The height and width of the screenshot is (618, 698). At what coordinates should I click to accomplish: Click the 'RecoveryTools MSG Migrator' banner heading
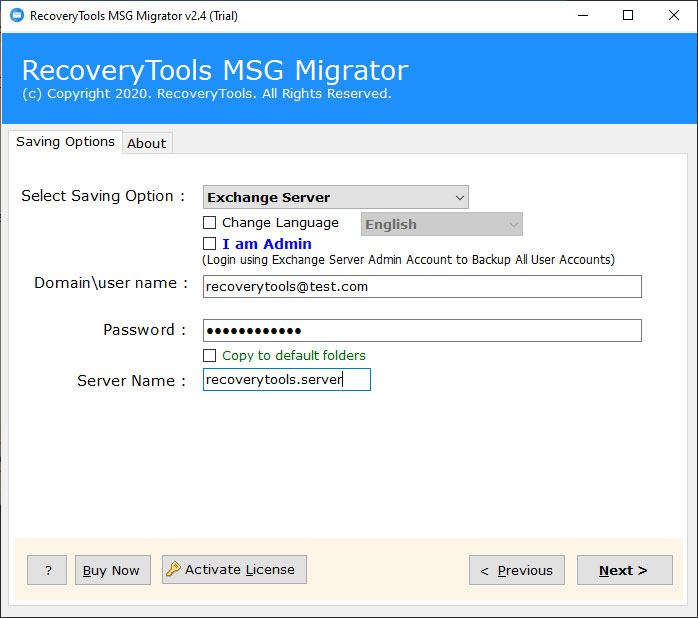click(215, 70)
